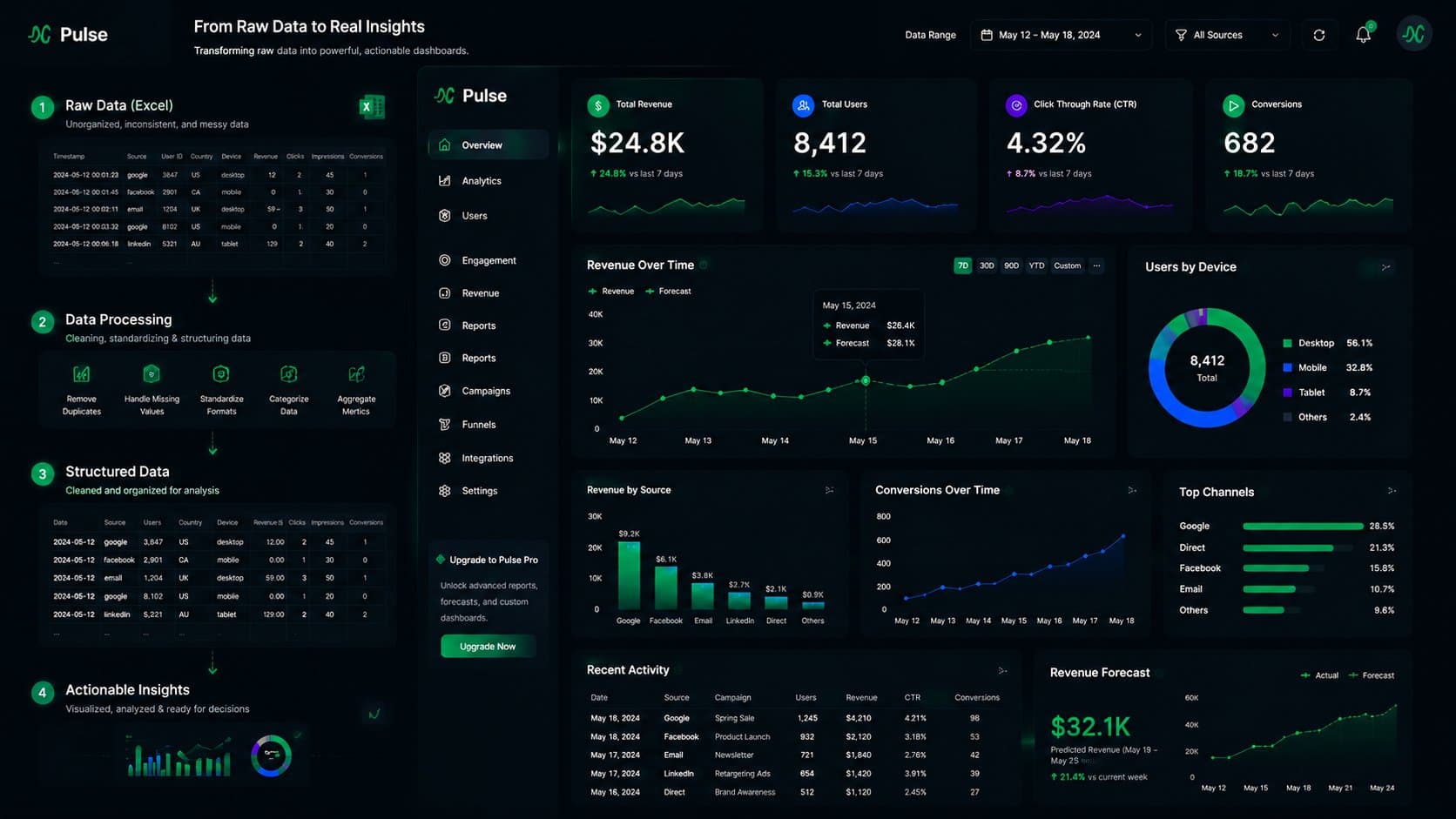Click the dollar icon on Total Revenue card
Viewport: 1456px width, 819px height.
598,105
